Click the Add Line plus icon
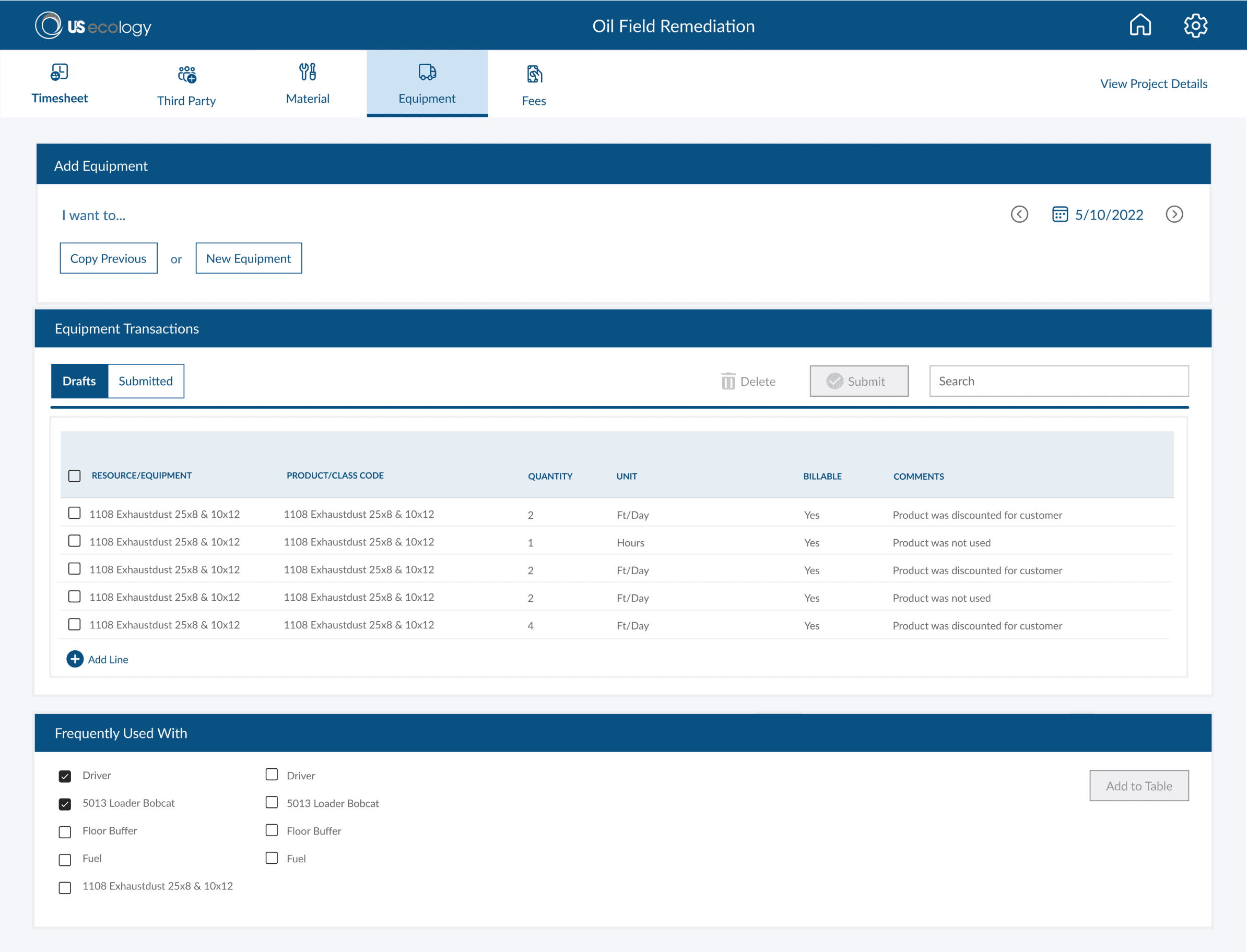Image resolution: width=1247 pixels, height=952 pixels. [75, 659]
